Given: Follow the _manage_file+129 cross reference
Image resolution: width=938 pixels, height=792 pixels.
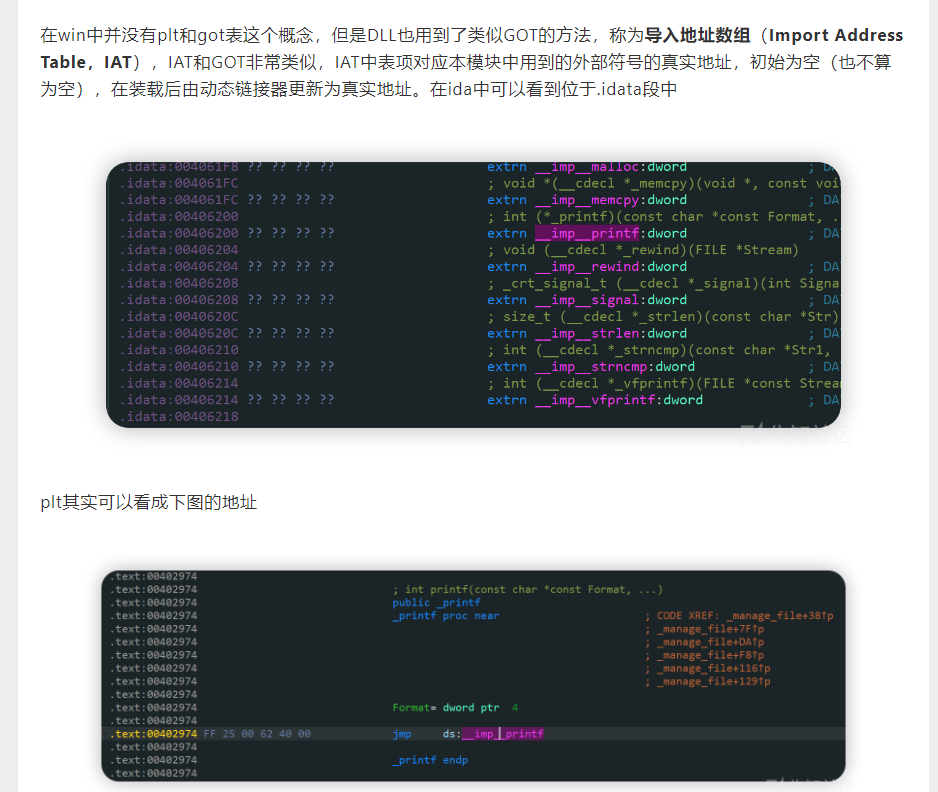Looking at the screenshot, I should coord(714,681).
